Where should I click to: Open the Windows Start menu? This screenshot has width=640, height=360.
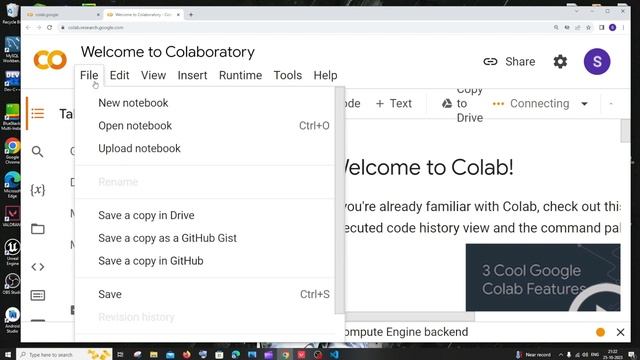7,354
